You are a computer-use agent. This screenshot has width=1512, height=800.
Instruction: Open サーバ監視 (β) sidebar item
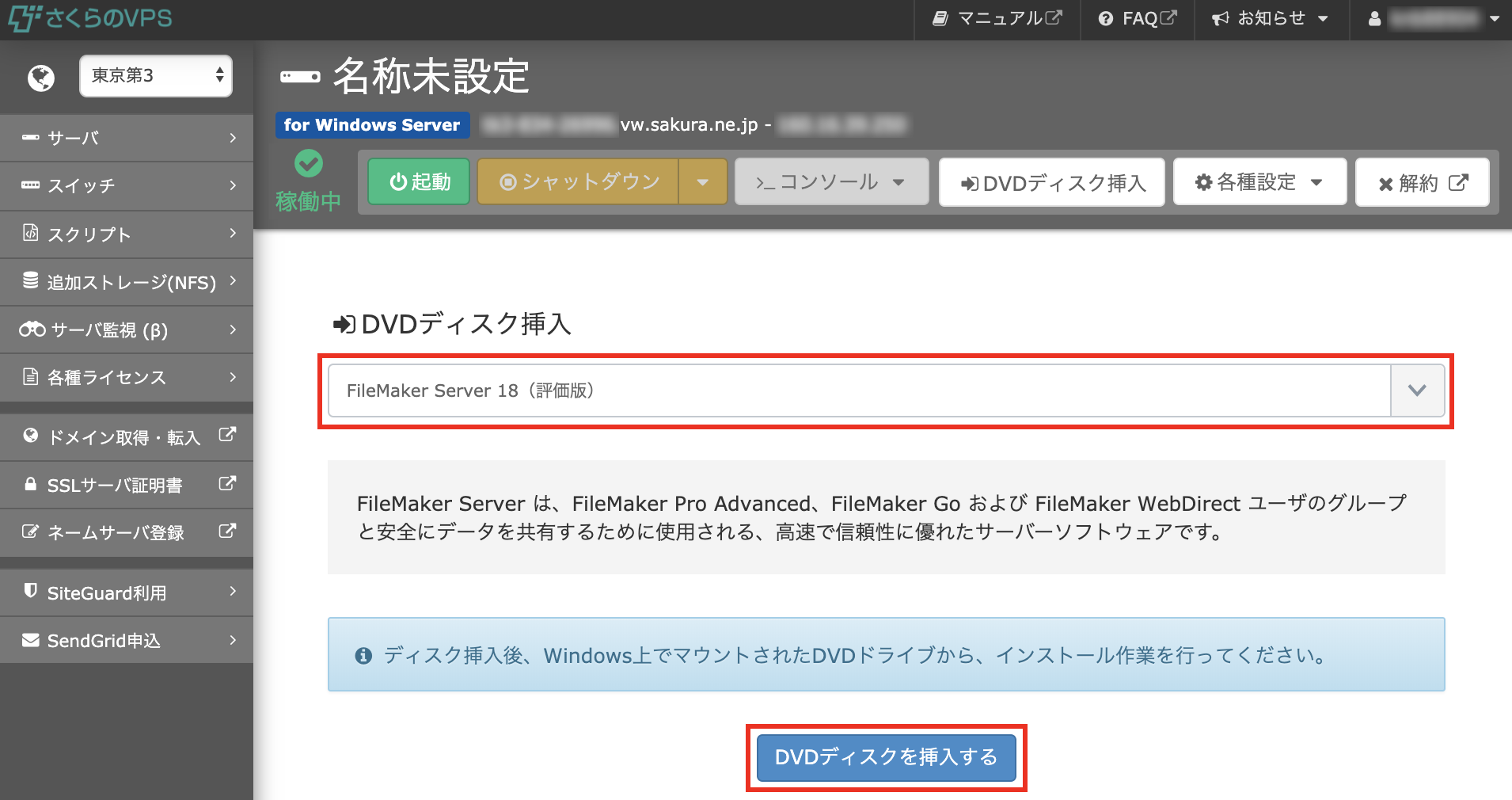[x=127, y=330]
